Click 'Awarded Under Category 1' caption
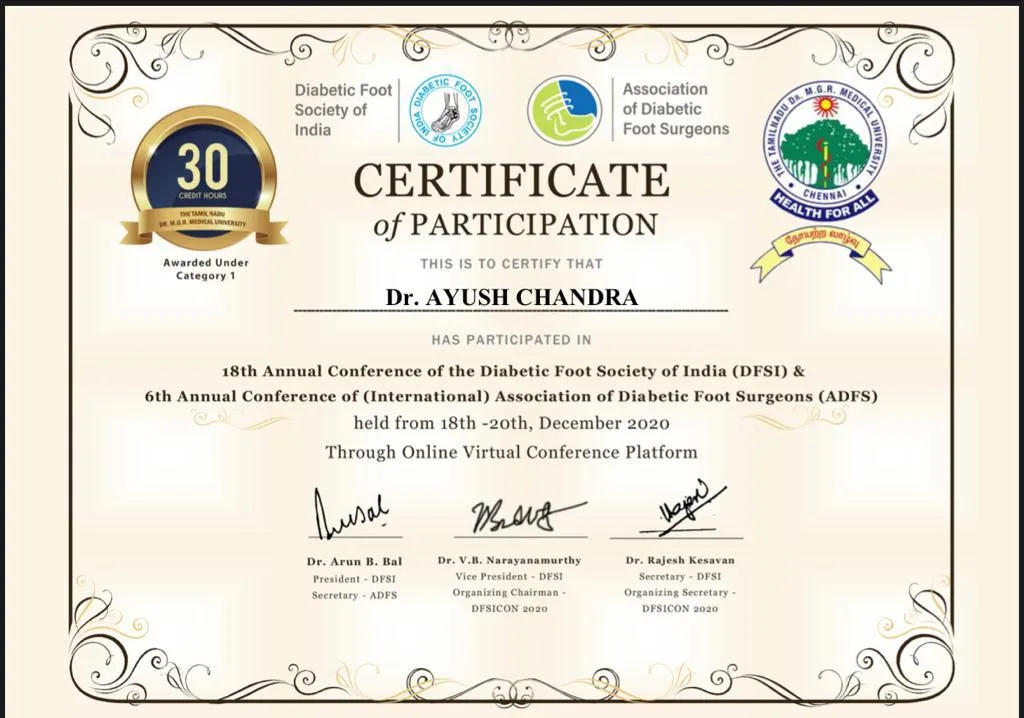1024x718 pixels. coord(206,269)
